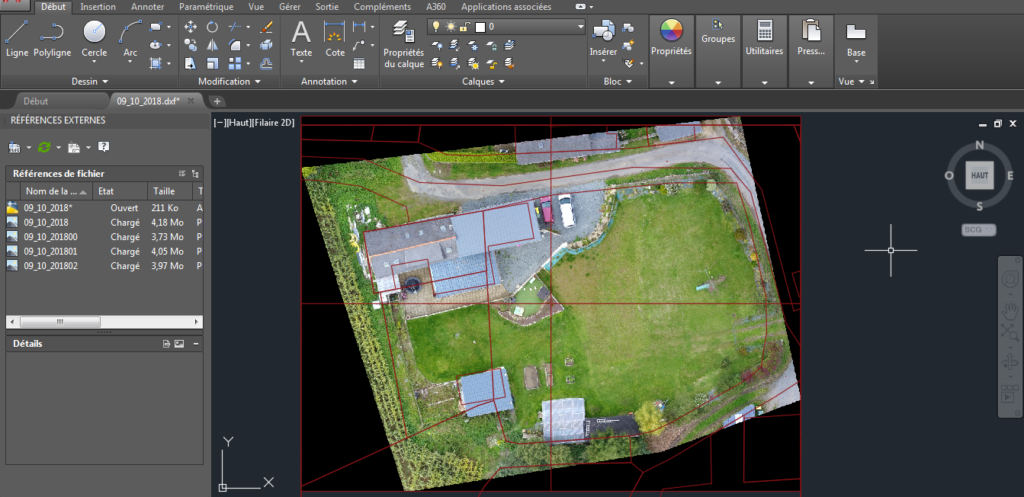
Task: Select the Ligne drawing tool
Action: coord(17,39)
